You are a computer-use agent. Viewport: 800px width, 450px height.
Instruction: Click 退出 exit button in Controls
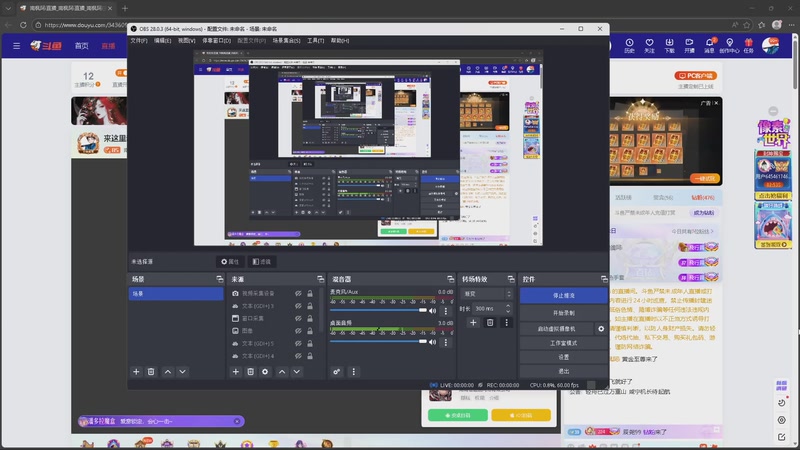(x=563, y=371)
